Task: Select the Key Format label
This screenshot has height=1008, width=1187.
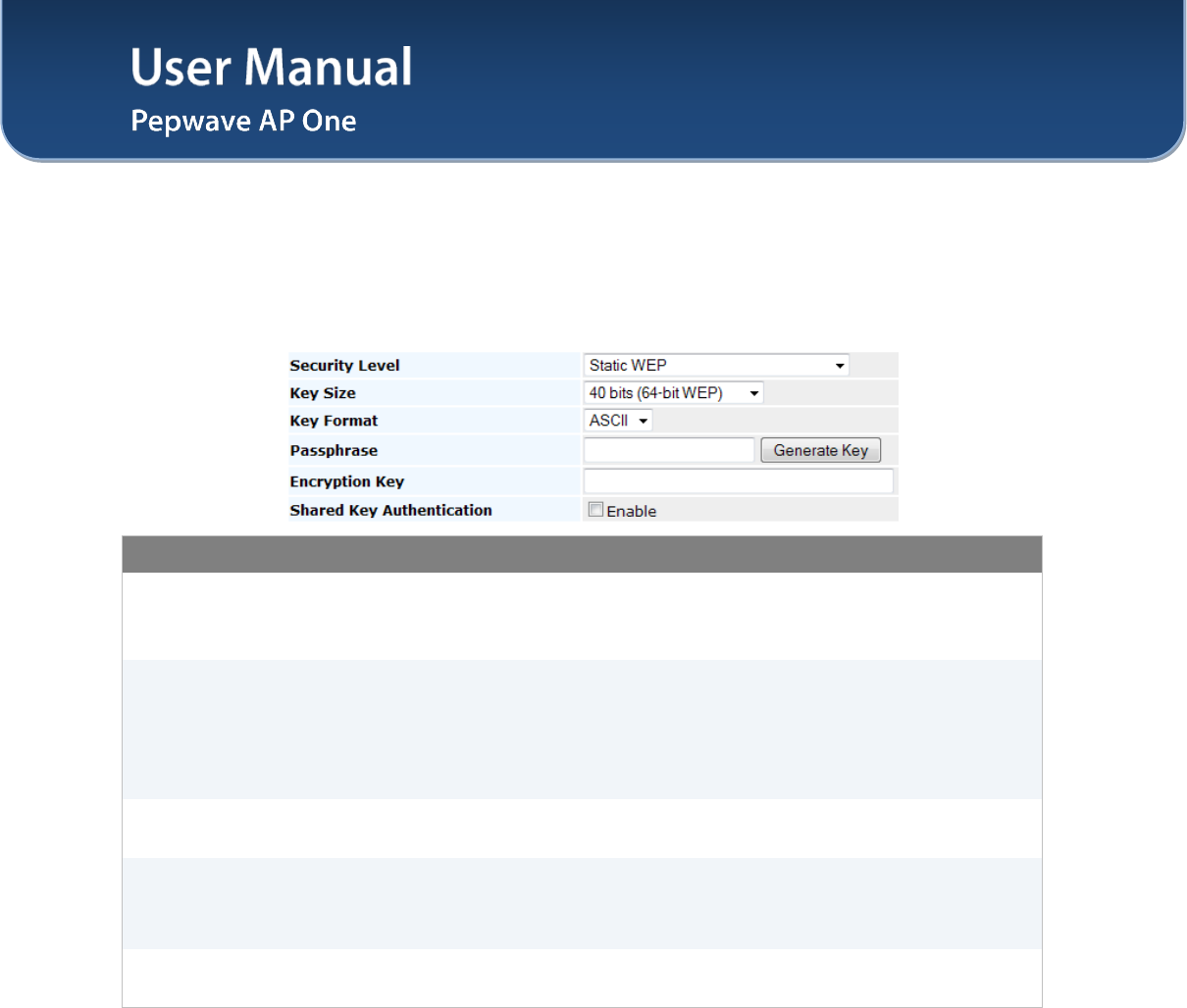Action: tap(334, 421)
